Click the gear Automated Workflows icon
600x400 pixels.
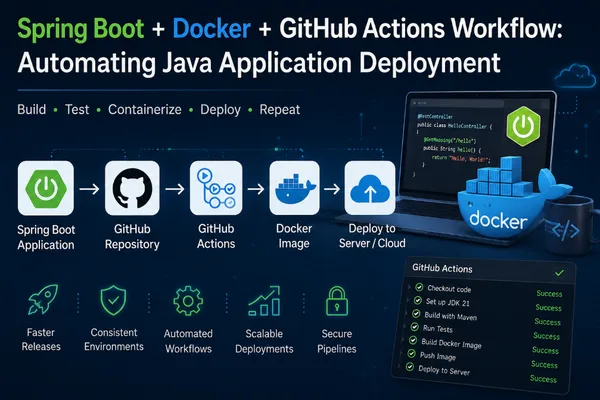[188, 301]
